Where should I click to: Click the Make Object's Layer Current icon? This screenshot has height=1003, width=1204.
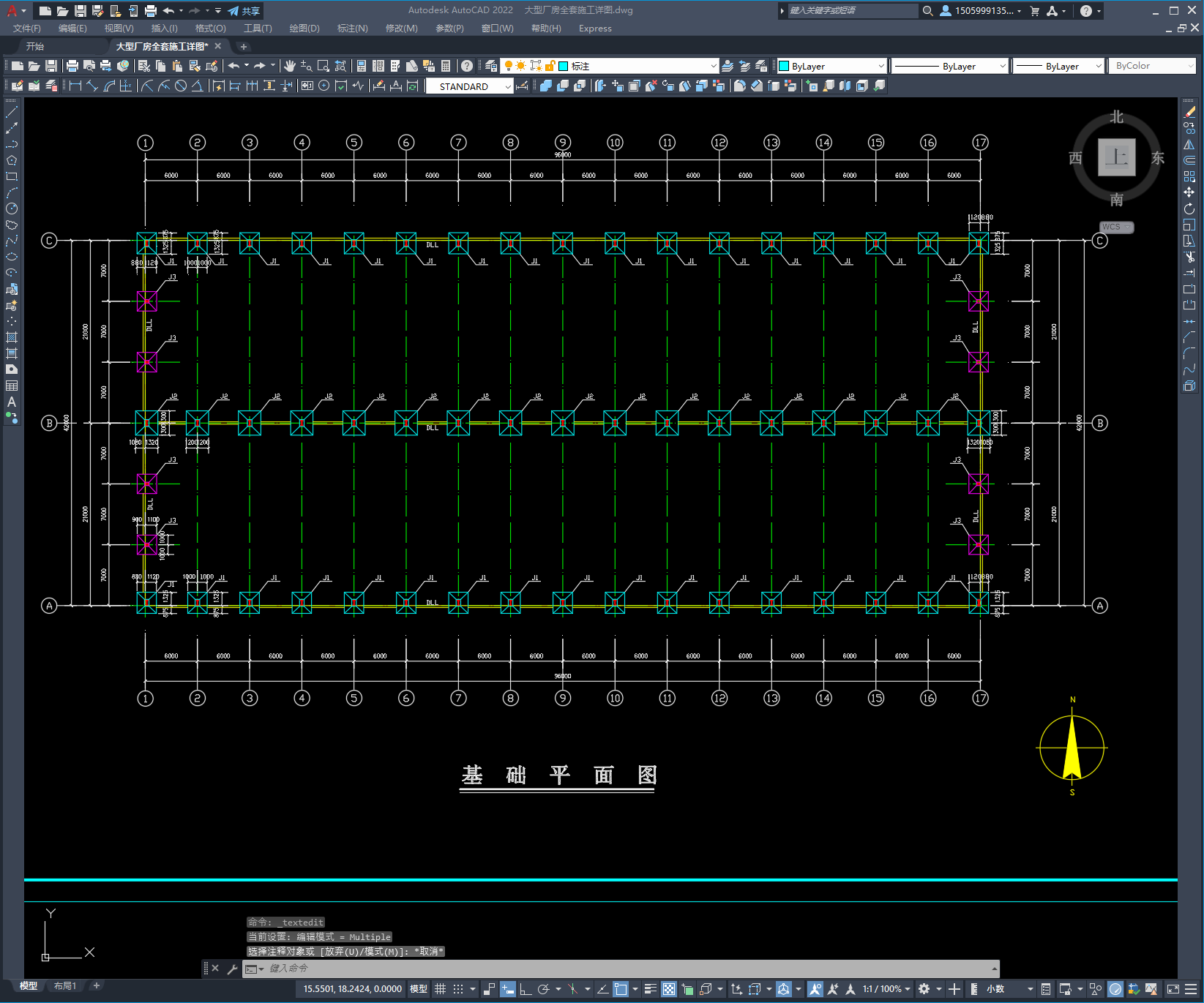(x=728, y=66)
